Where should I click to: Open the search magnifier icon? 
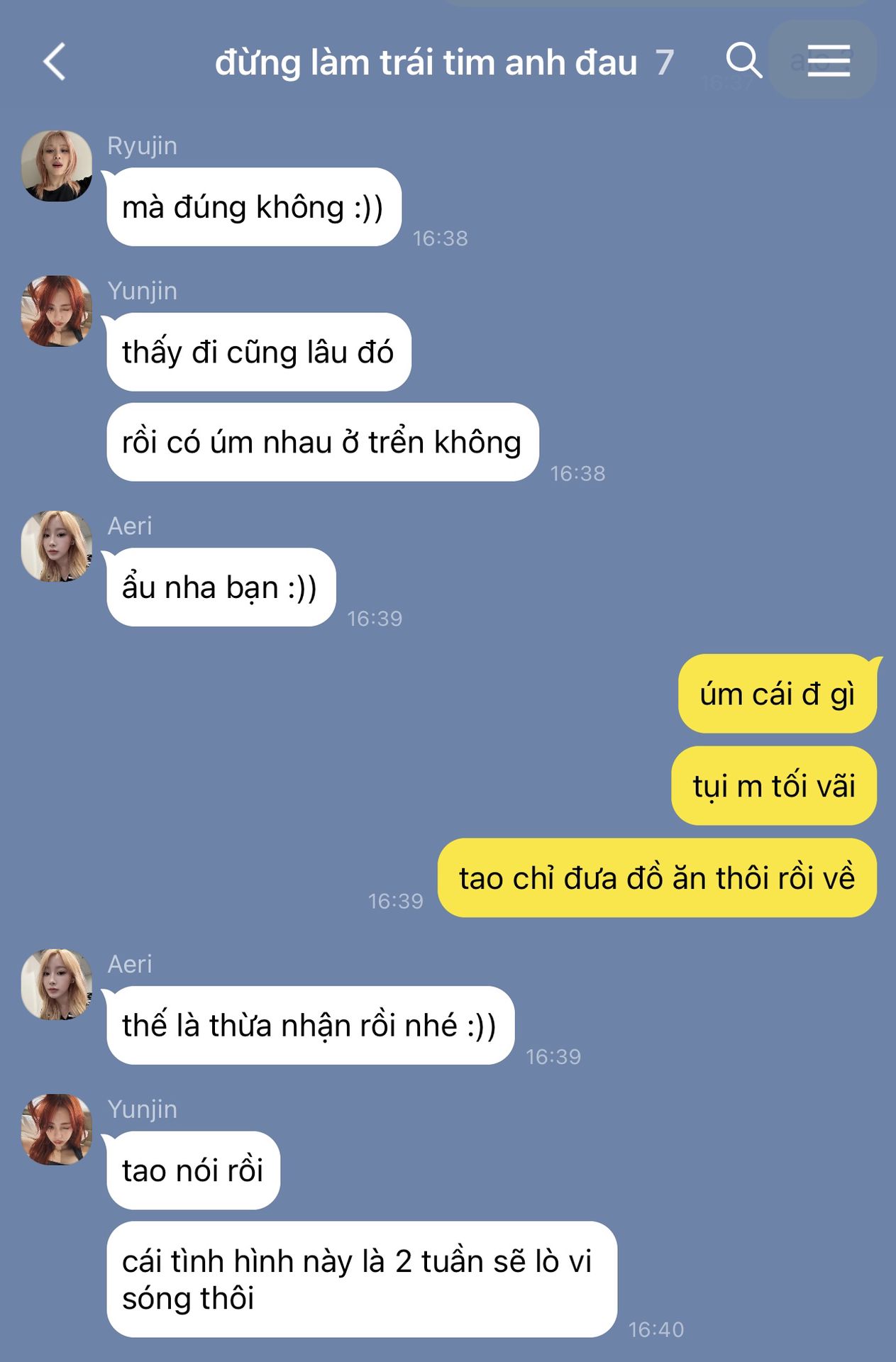coord(743,60)
